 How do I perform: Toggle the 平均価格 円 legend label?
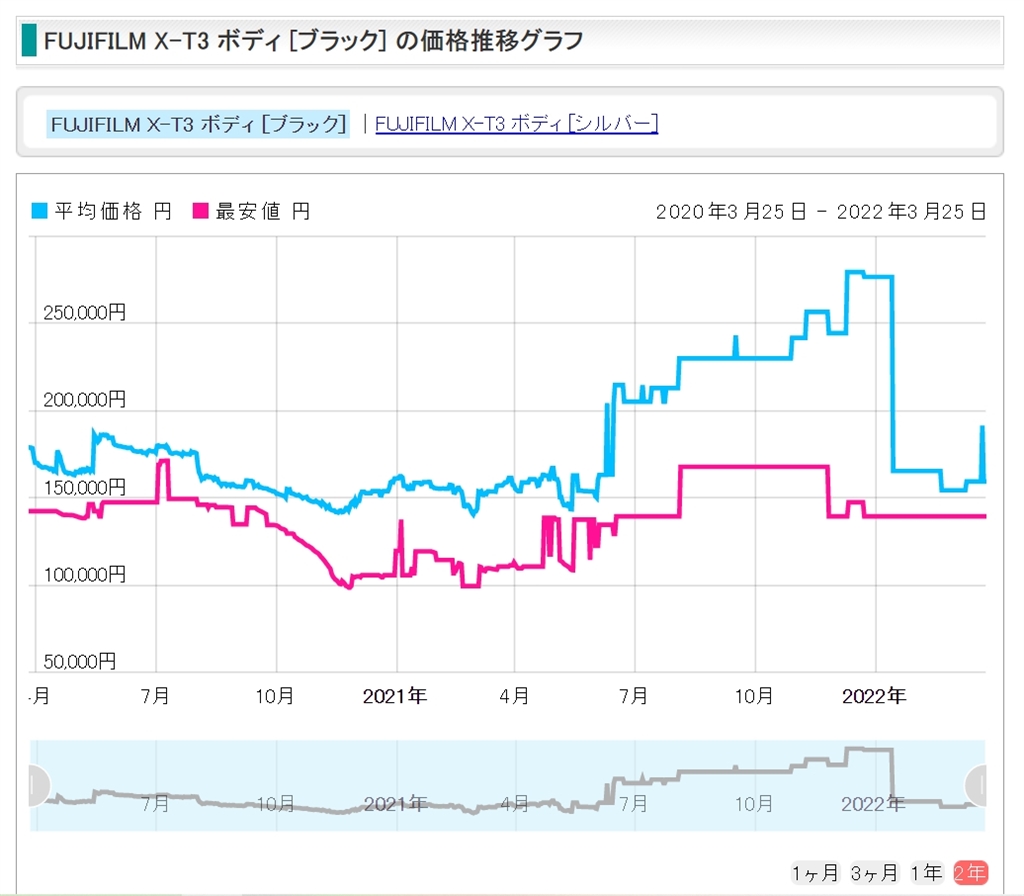tap(112, 211)
